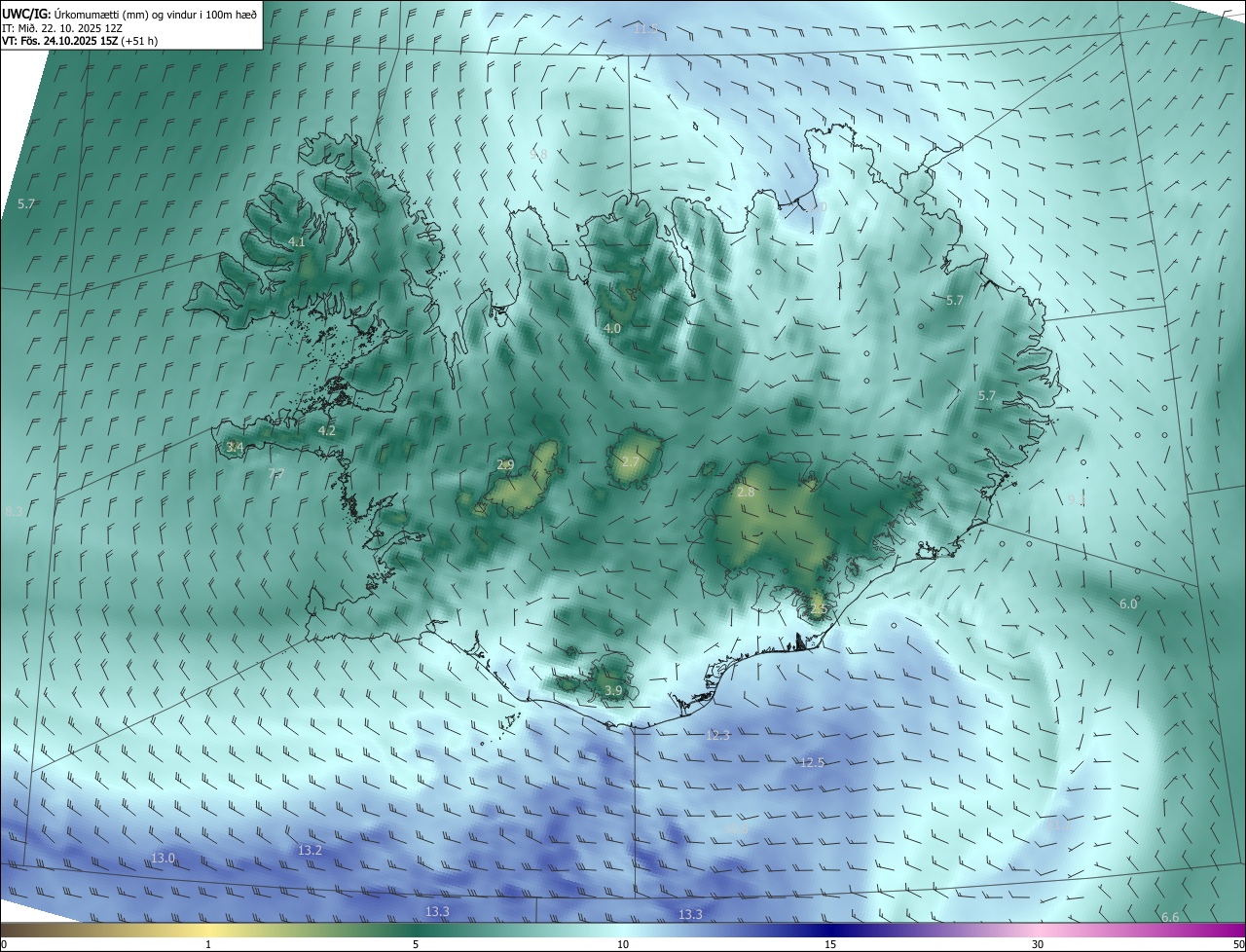Click the colorbar tick label 10

623,944
